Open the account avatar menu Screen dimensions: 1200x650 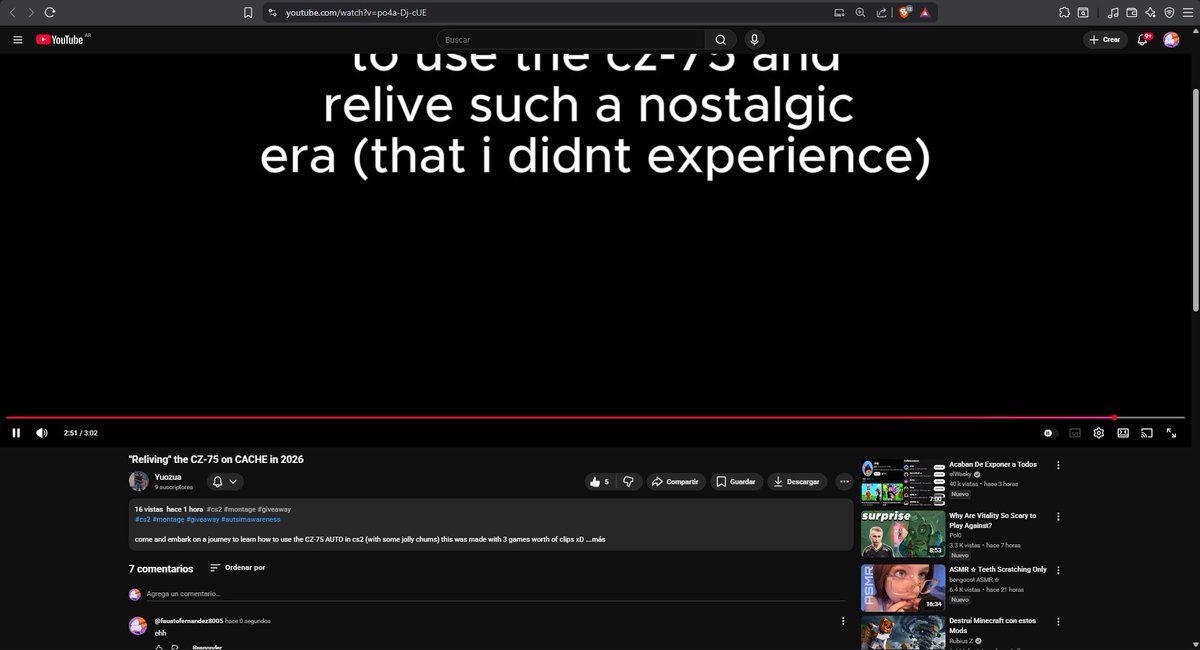point(1171,39)
